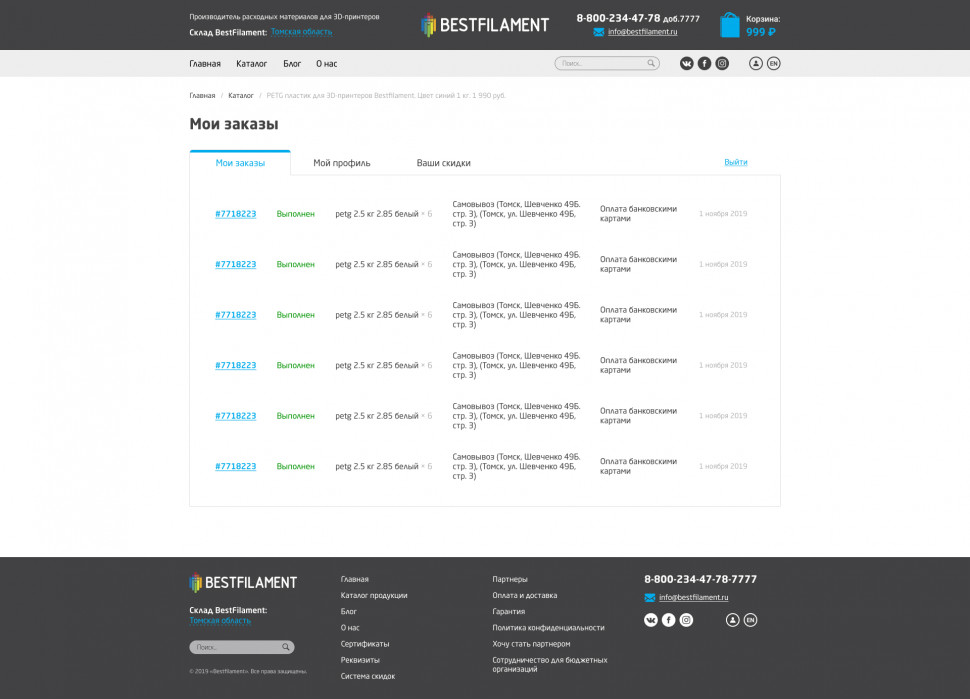
Task: Click the footer VK icon
Action: click(651, 620)
